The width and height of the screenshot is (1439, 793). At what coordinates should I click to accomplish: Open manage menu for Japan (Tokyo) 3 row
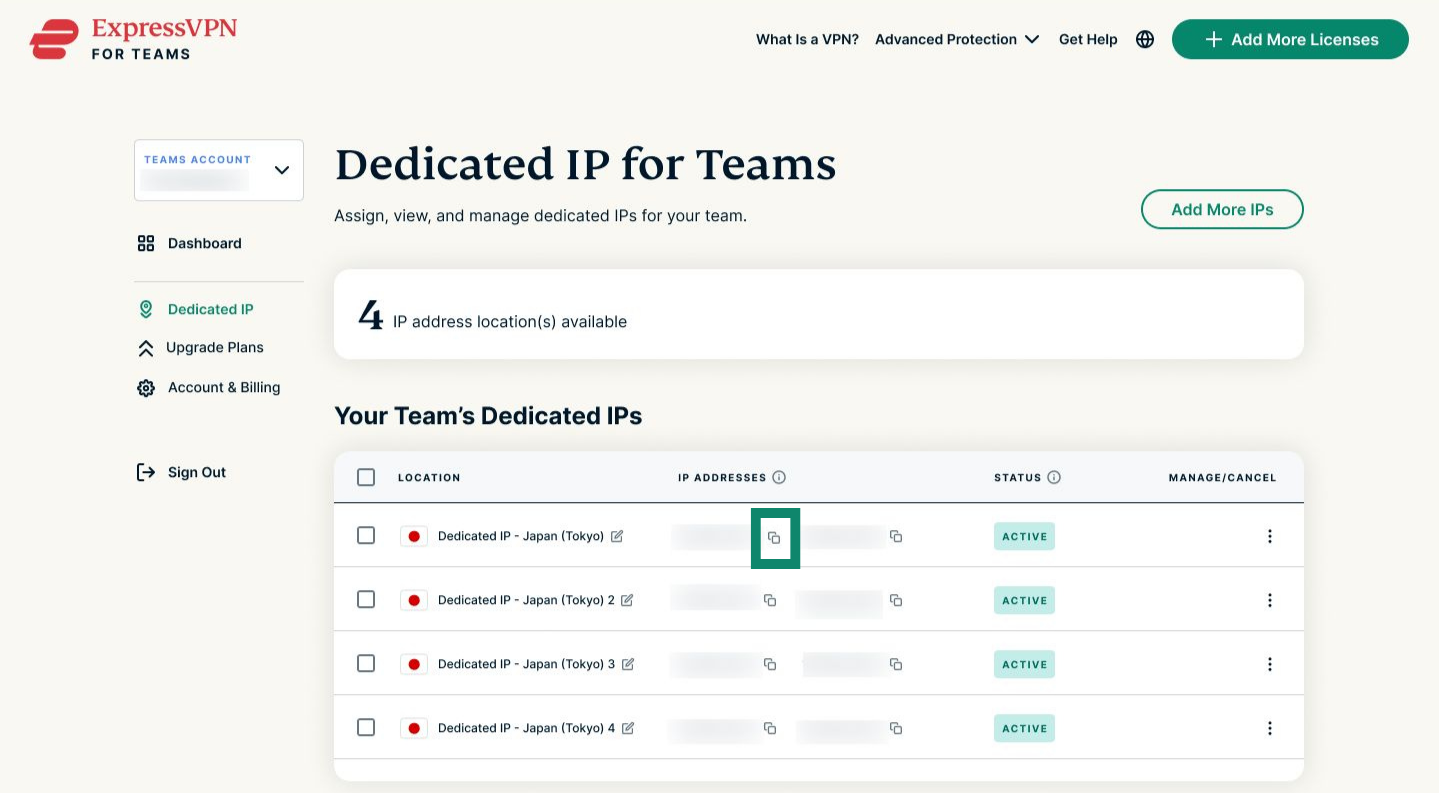tap(1270, 664)
